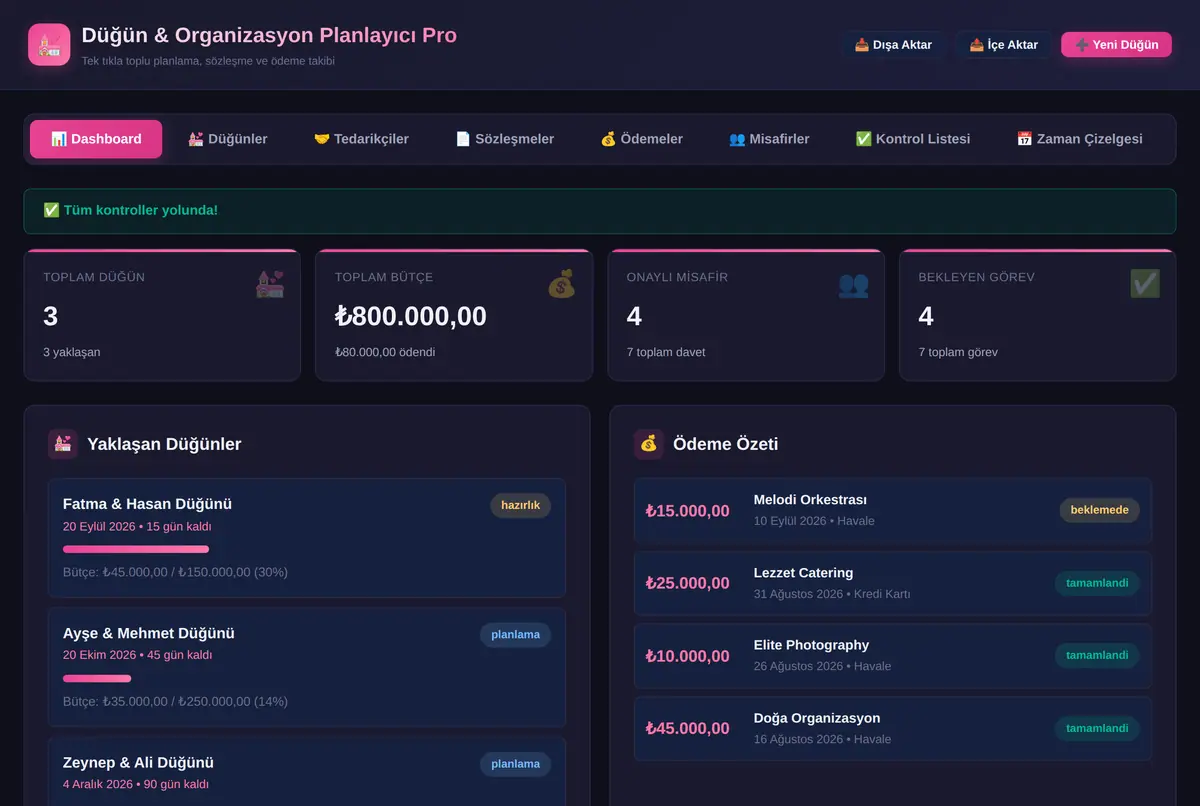This screenshot has width=1200, height=806.
Task: Click tamamlandi badge on Lezzet Catering
Action: (x=1097, y=583)
